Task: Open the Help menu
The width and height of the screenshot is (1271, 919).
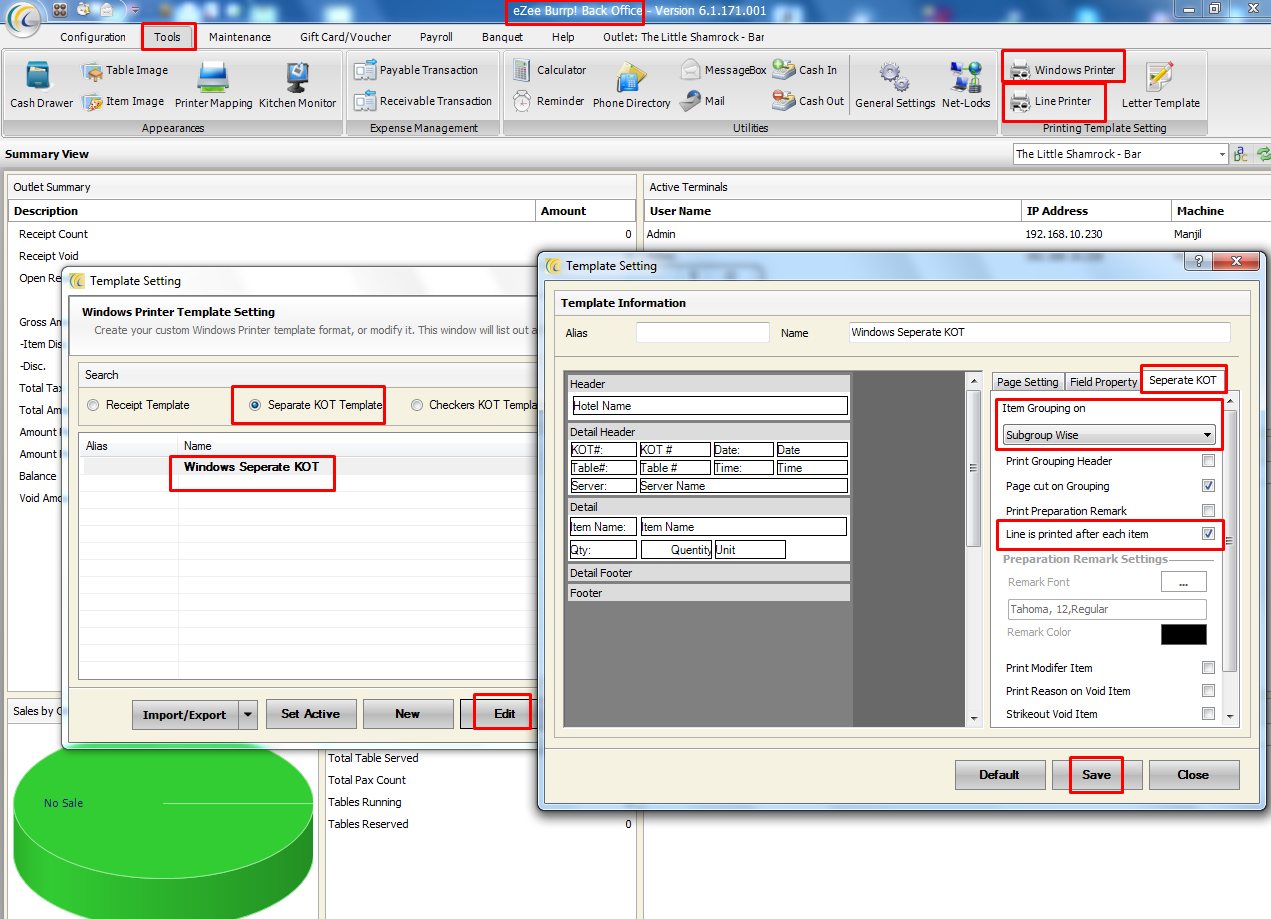Action: pyautogui.click(x=563, y=37)
